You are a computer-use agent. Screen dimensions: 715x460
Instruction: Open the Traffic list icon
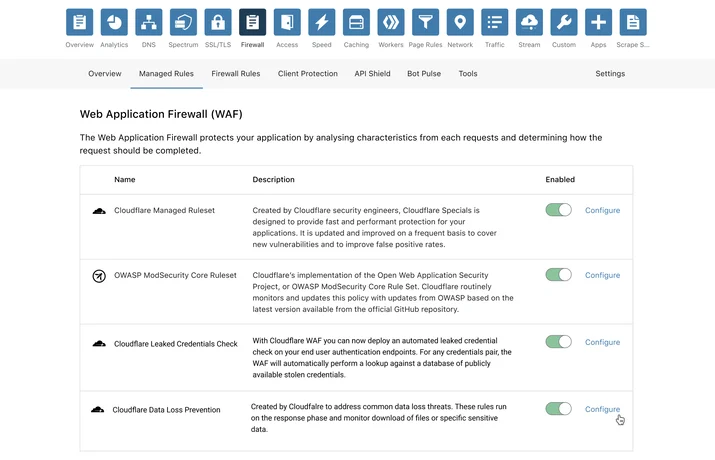point(495,22)
